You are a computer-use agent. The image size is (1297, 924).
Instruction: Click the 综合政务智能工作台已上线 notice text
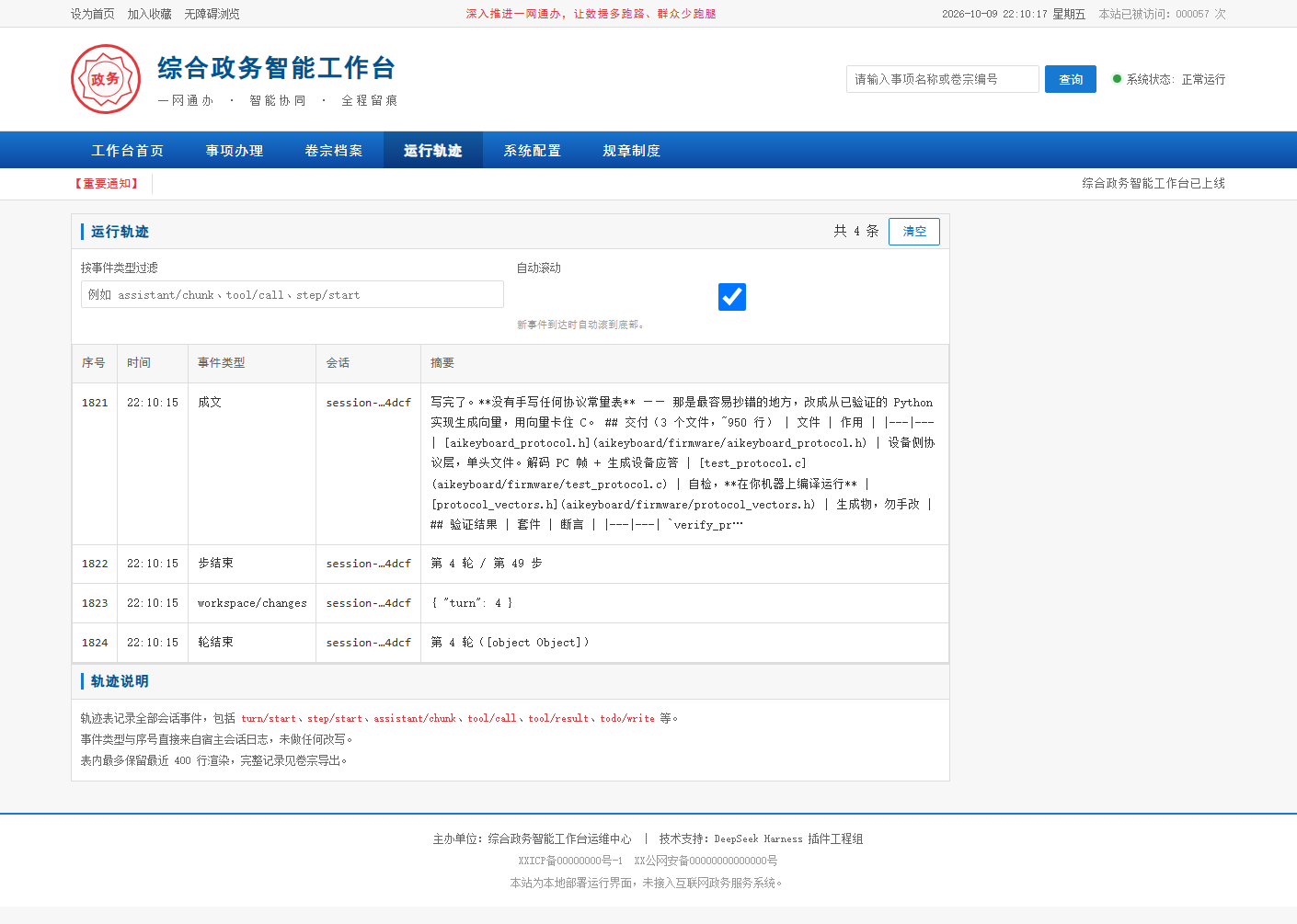tap(1154, 184)
